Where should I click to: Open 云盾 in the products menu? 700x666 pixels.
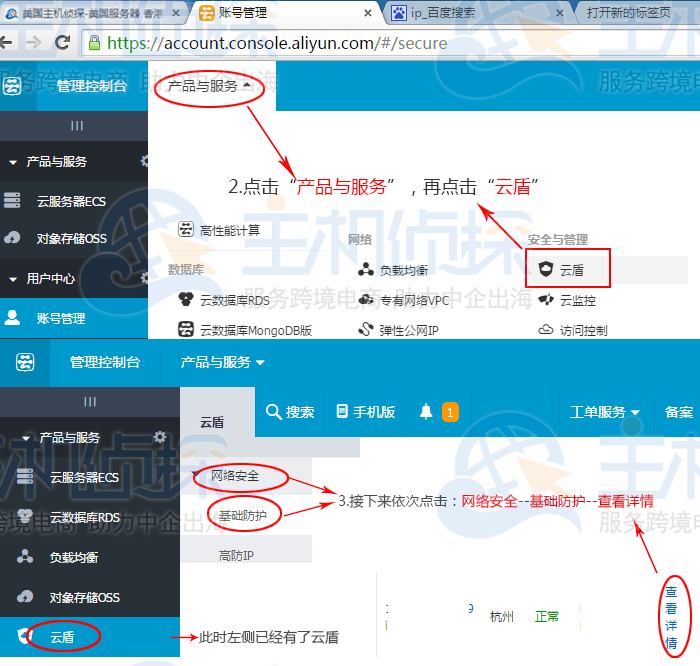(x=572, y=270)
